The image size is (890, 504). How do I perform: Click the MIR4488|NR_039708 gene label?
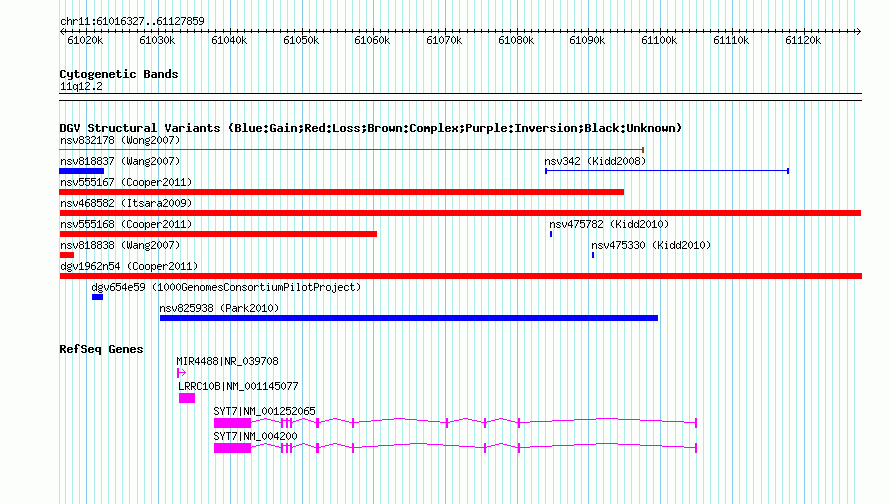tap(228, 361)
